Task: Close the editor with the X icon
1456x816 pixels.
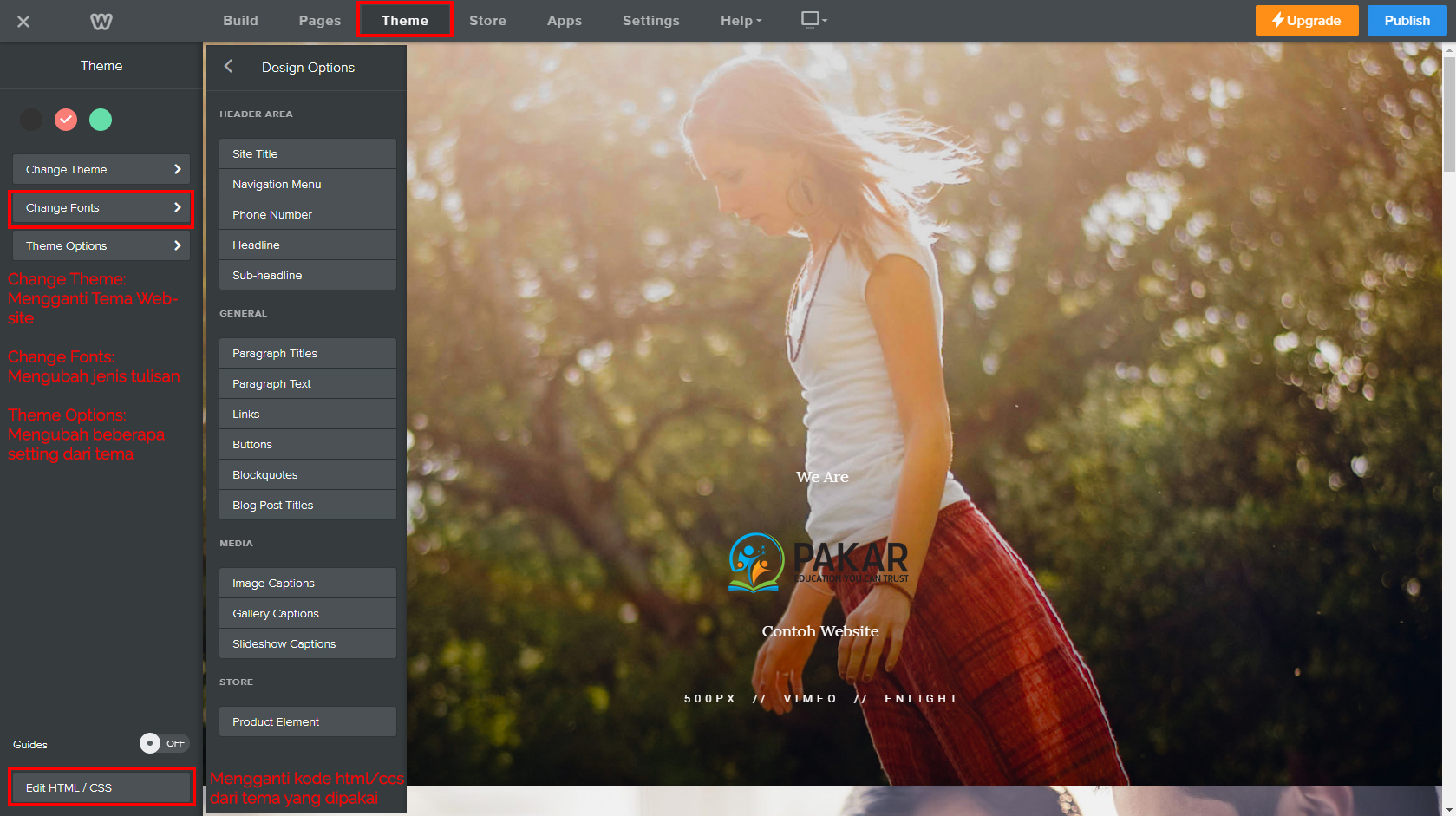Action: coord(23,21)
